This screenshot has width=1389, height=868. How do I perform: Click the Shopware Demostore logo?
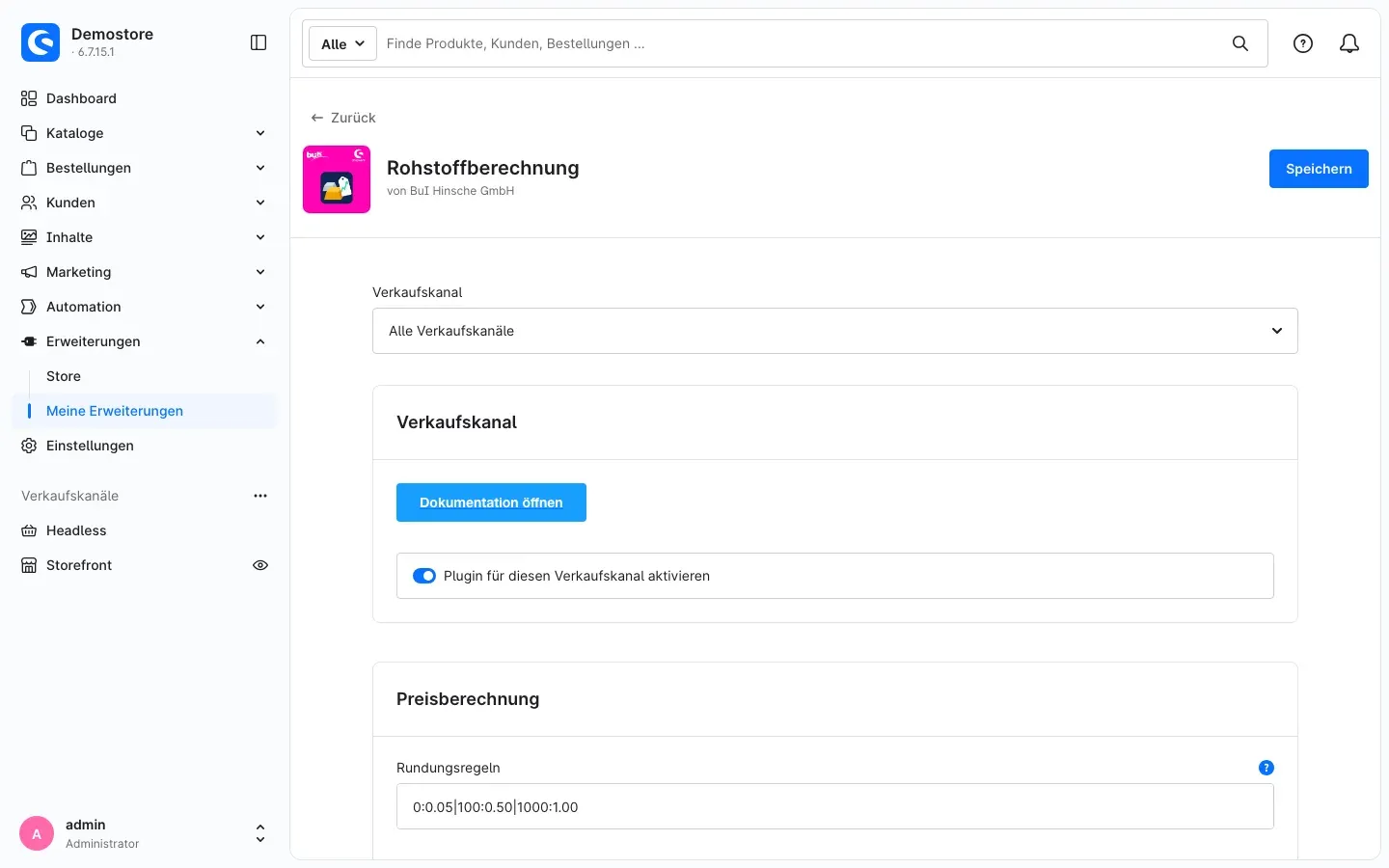click(x=41, y=42)
